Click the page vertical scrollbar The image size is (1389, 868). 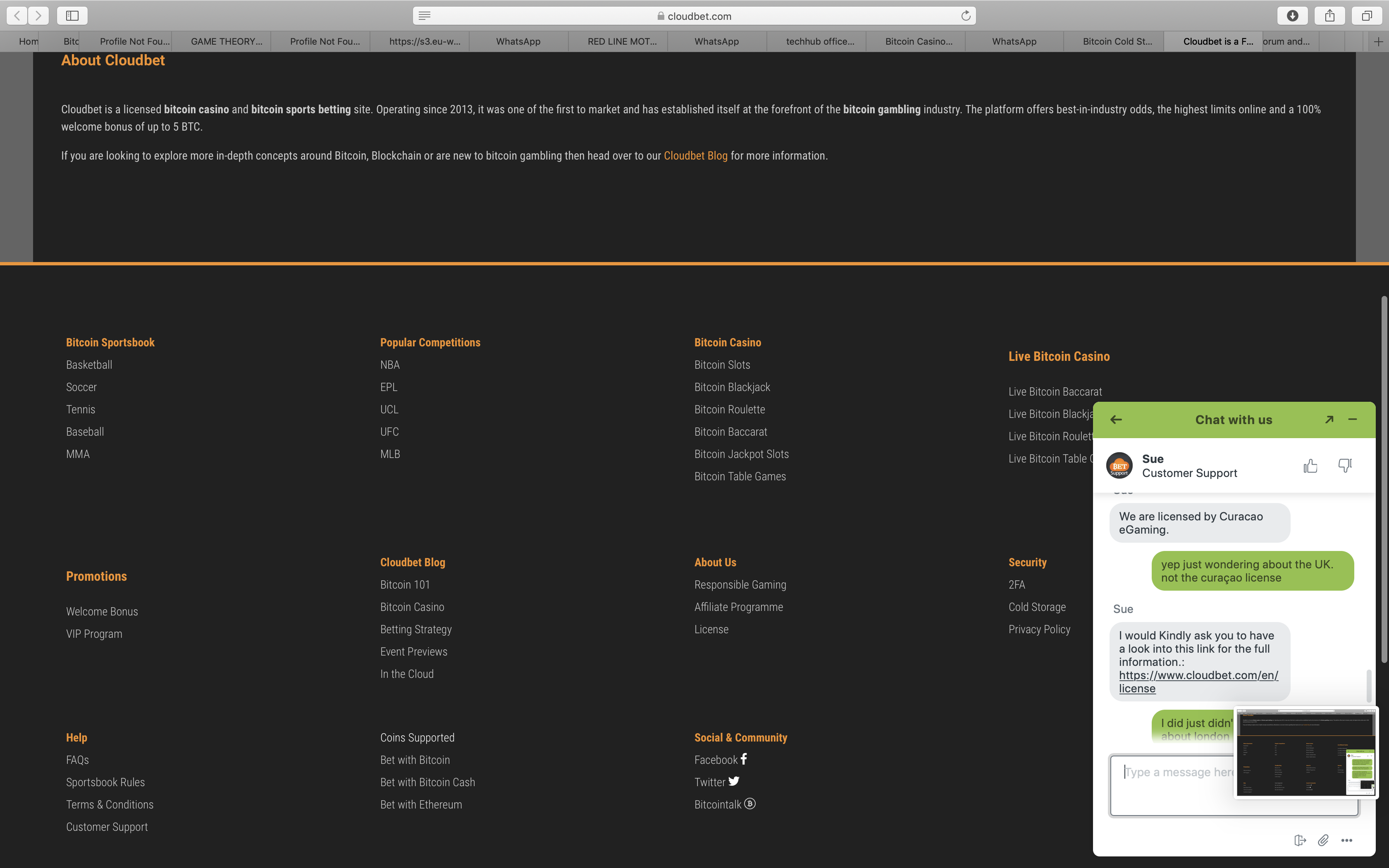click(1384, 479)
